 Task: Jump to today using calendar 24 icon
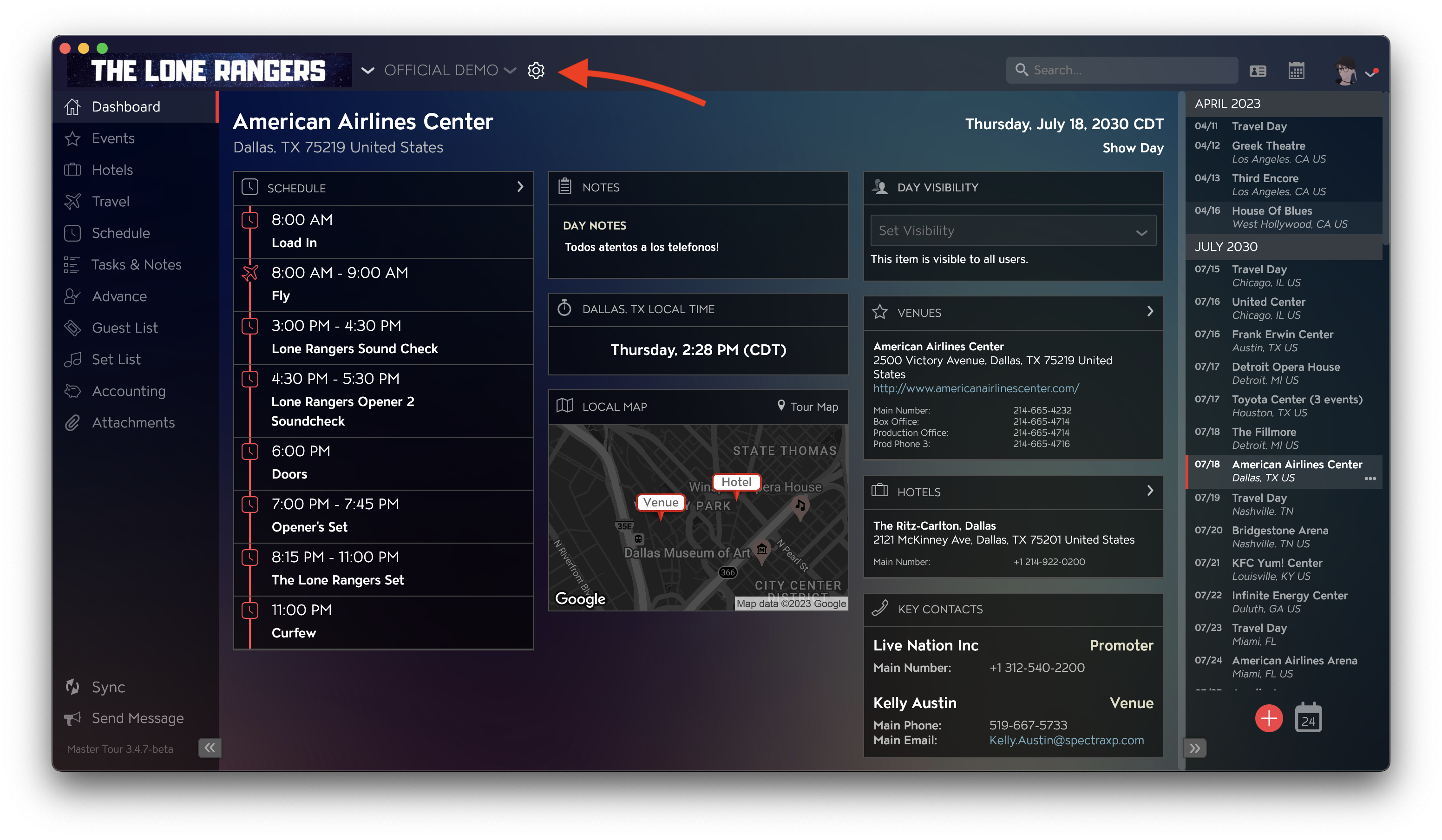[1308, 718]
